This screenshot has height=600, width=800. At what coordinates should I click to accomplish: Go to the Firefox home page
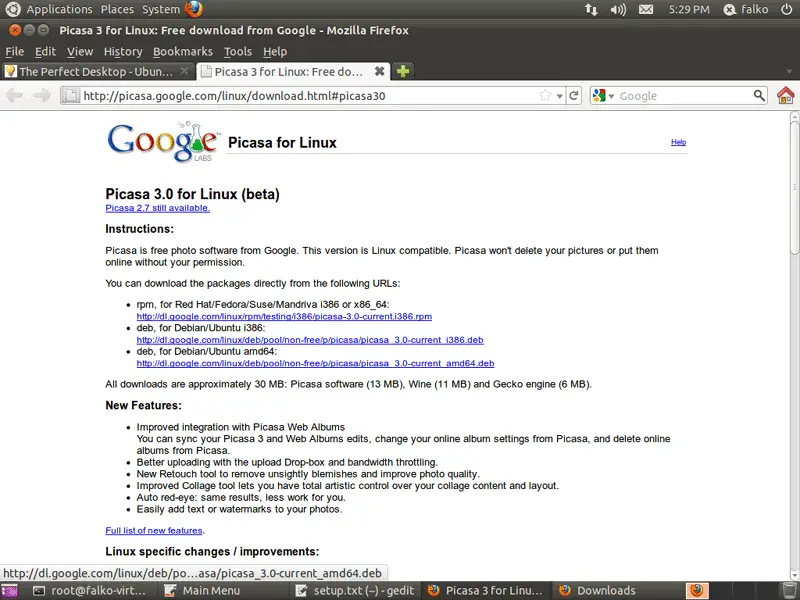[x=785, y=95]
